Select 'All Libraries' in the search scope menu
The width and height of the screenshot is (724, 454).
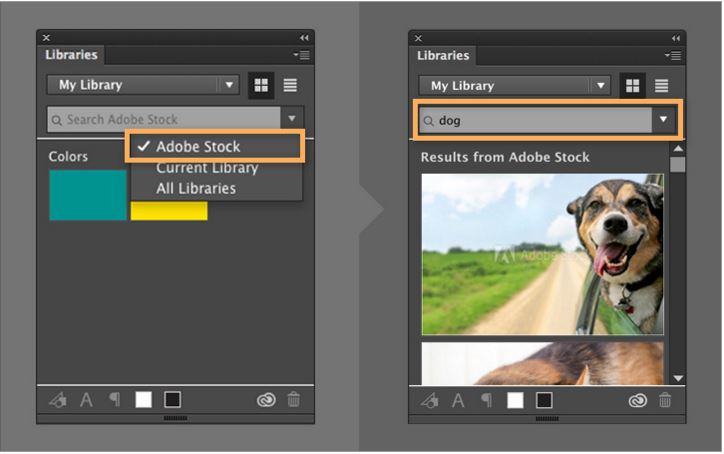195,188
